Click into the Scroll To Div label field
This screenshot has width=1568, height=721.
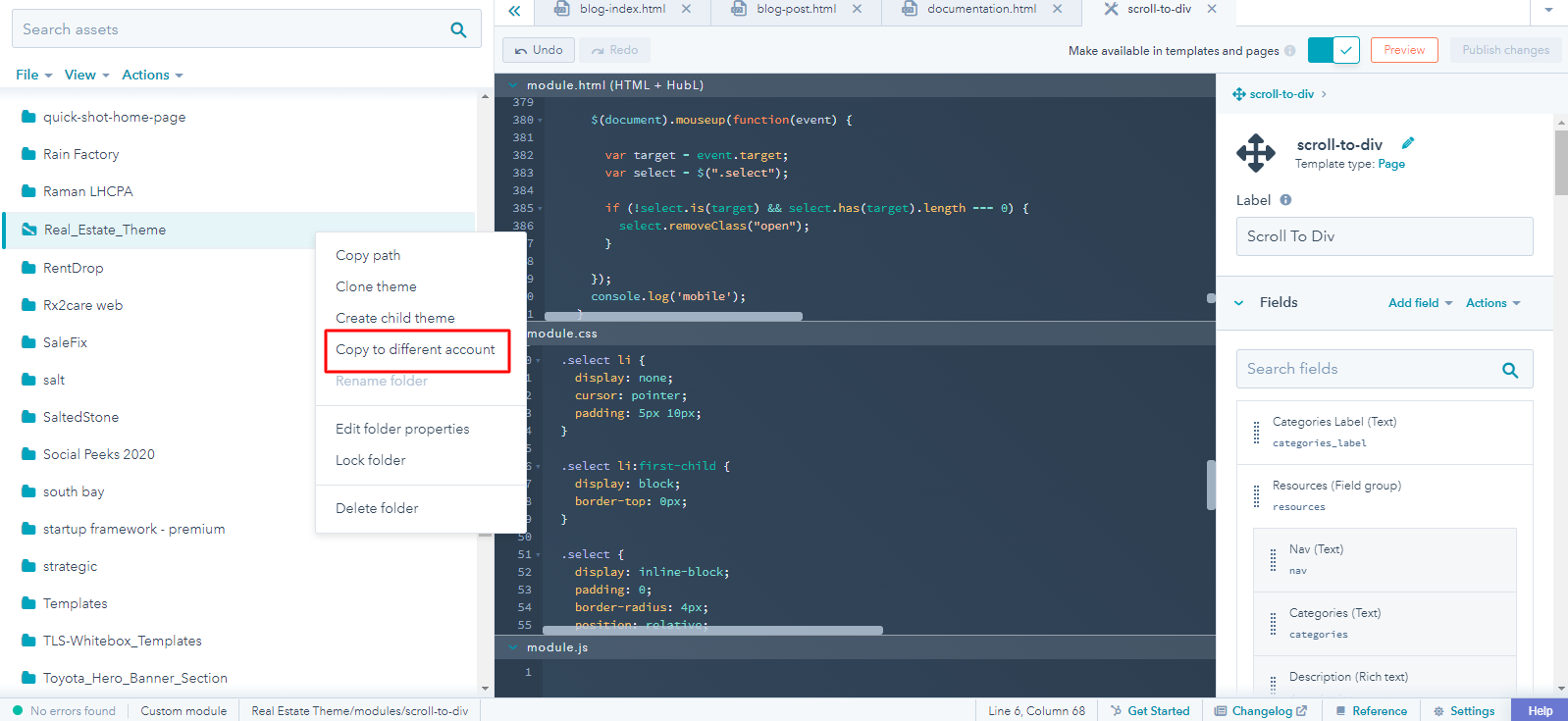[x=1384, y=236]
